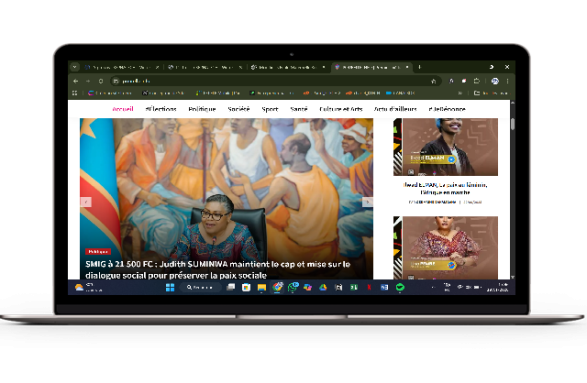The height and width of the screenshot is (383, 587).
Task: View site information icon in the address bar
Action: point(116,81)
